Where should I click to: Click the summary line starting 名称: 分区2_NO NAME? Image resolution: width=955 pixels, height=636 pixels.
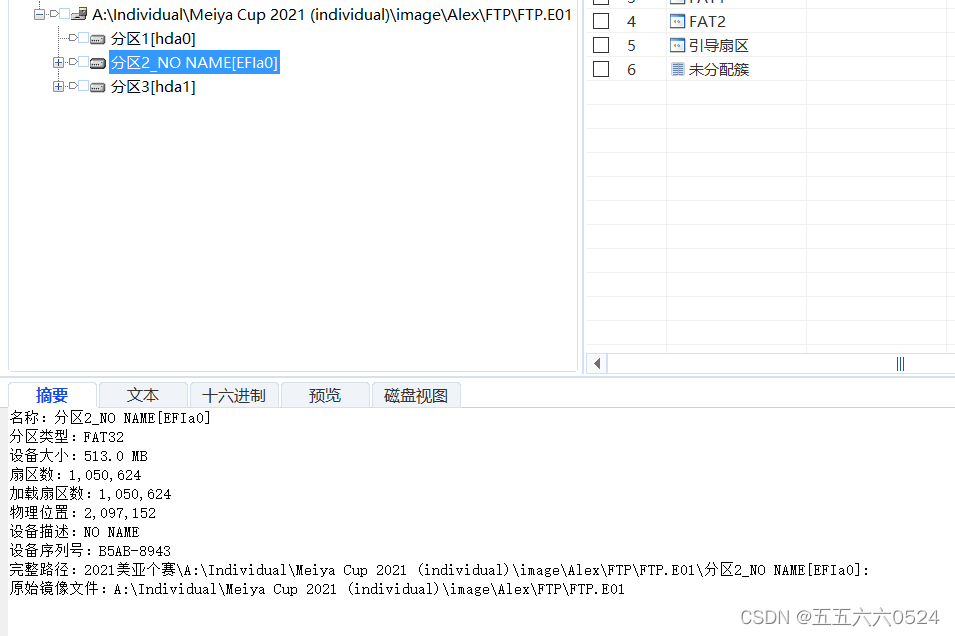(x=110, y=417)
